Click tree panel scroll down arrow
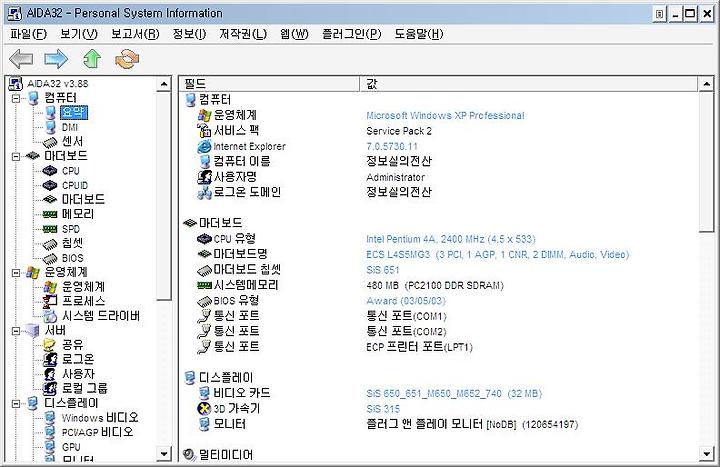Image resolution: width=720 pixels, height=467 pixels. (x=164, y=454)
